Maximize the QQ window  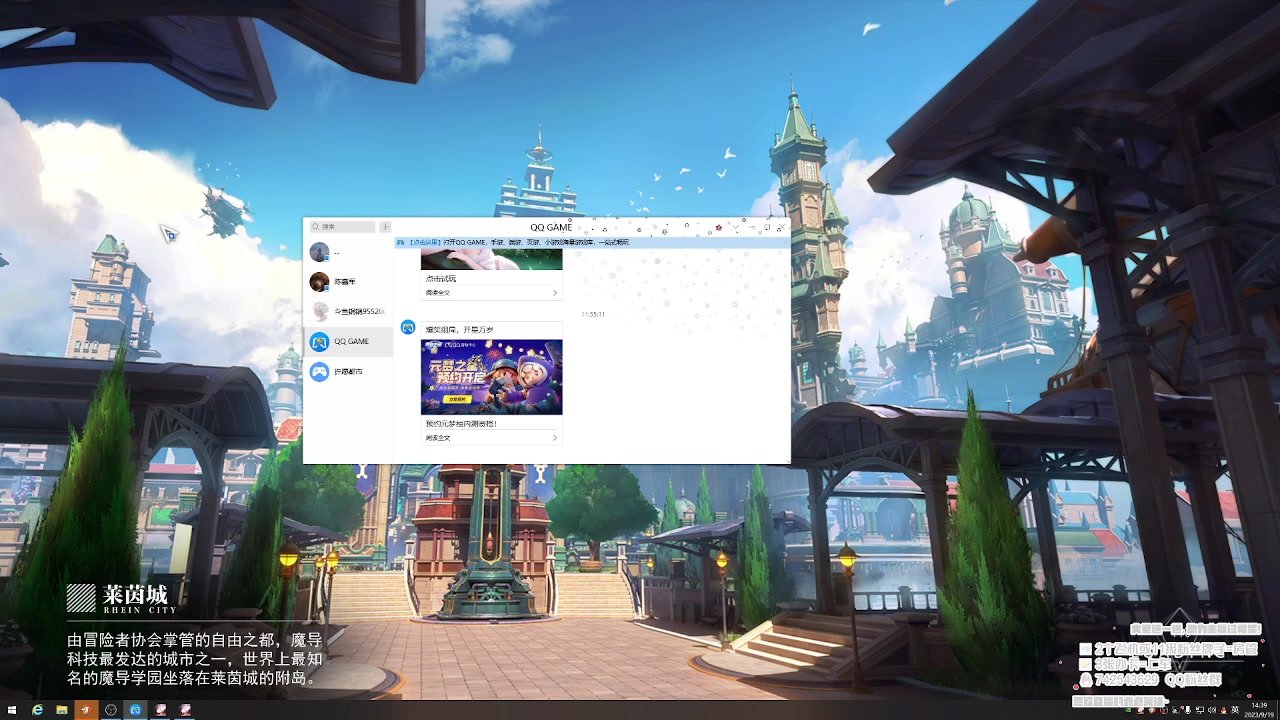click(x=767, y=227)
